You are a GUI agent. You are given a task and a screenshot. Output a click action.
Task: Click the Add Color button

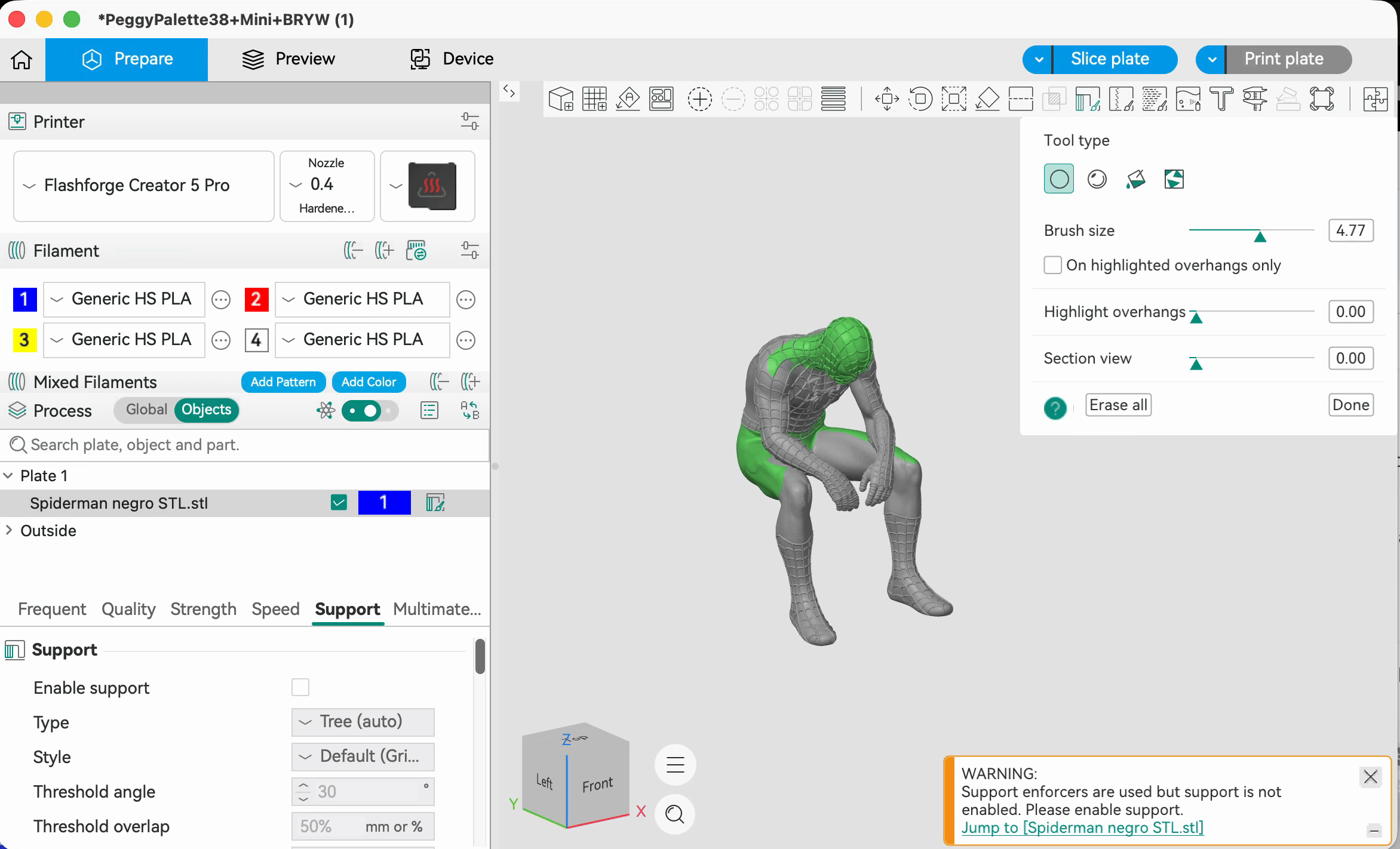tap(369, 382)
